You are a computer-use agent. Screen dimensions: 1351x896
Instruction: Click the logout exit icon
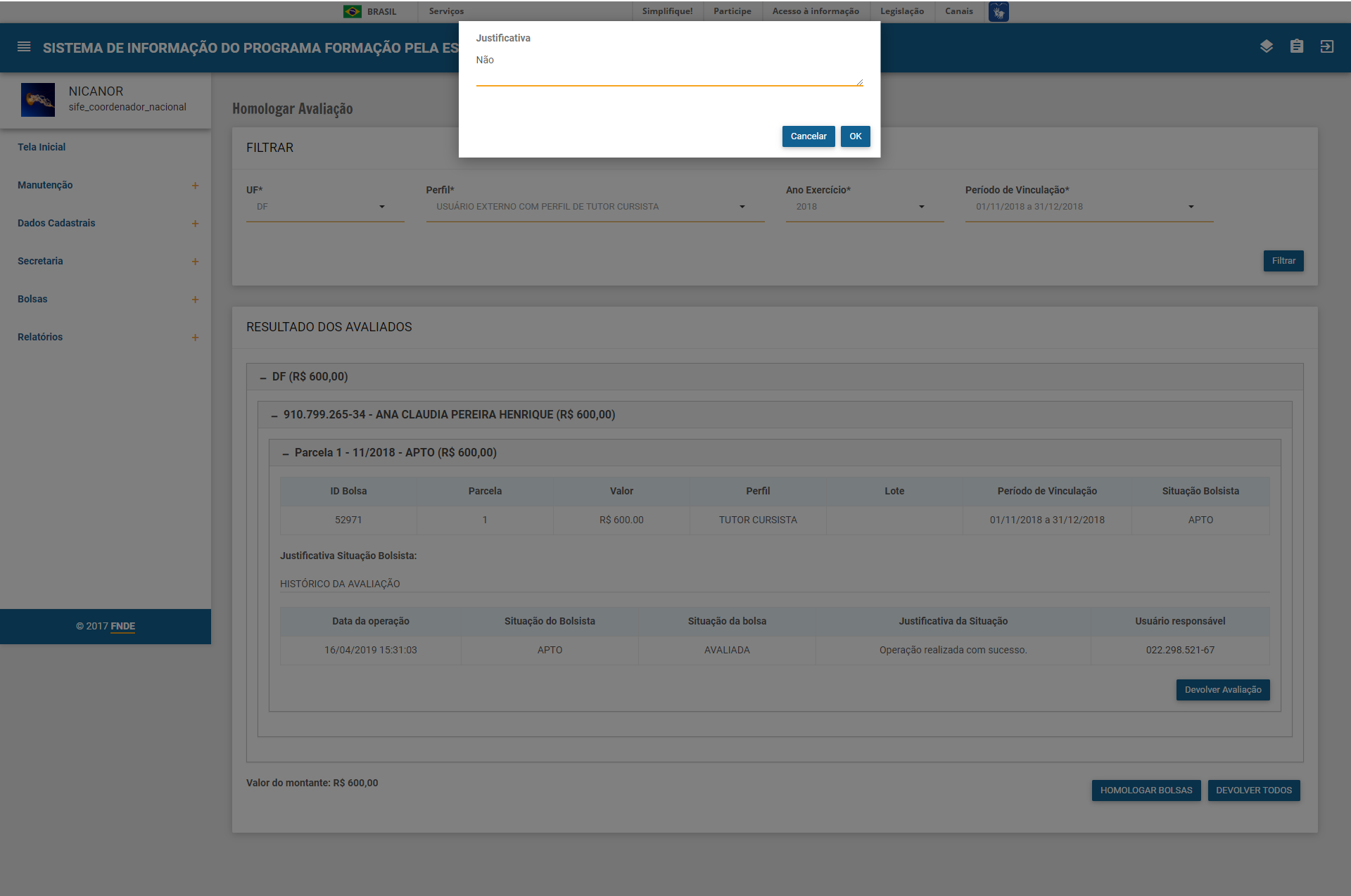[1327, 46]
